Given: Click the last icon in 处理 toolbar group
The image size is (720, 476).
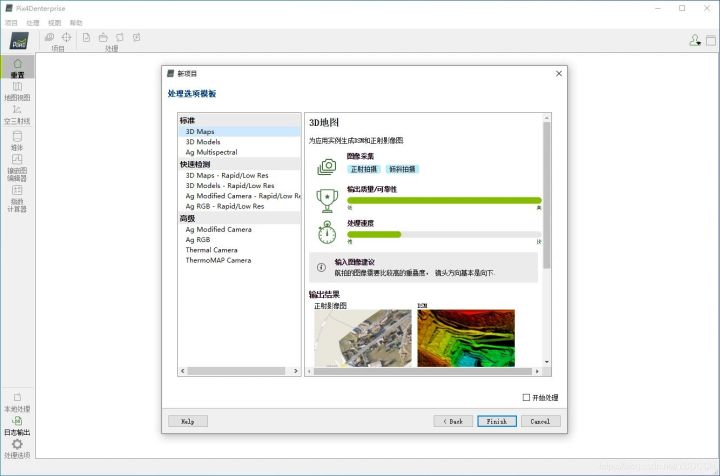Looking at the screenshot, I should pyautogui.click(x=136, y=37).
